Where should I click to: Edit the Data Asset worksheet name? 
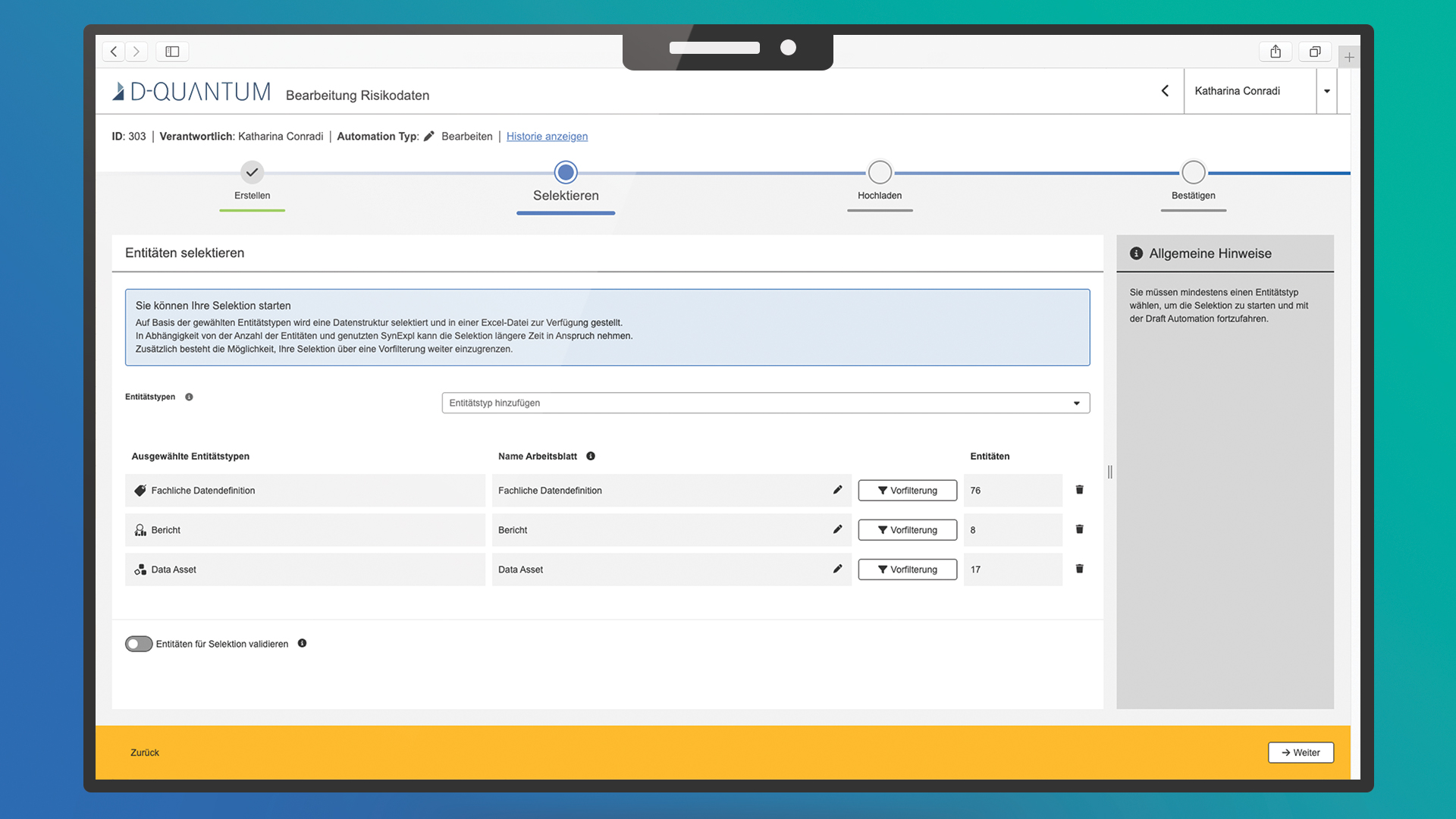(x=837, y=569)
